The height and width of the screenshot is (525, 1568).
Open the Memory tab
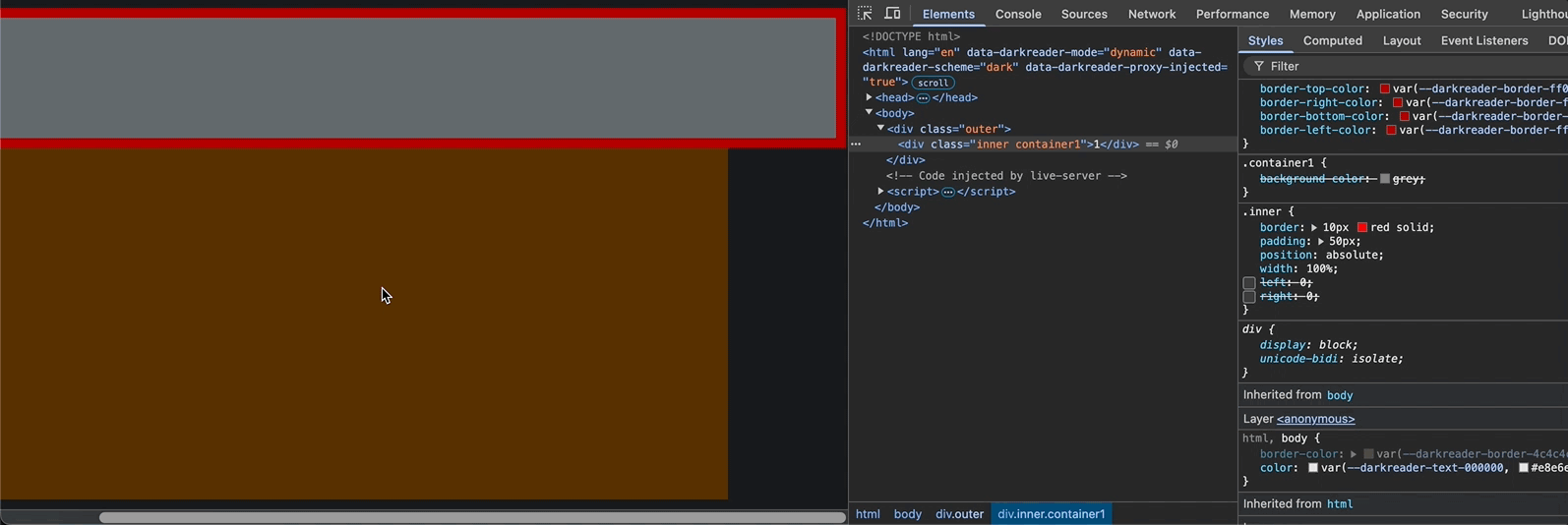(1312, 14)
